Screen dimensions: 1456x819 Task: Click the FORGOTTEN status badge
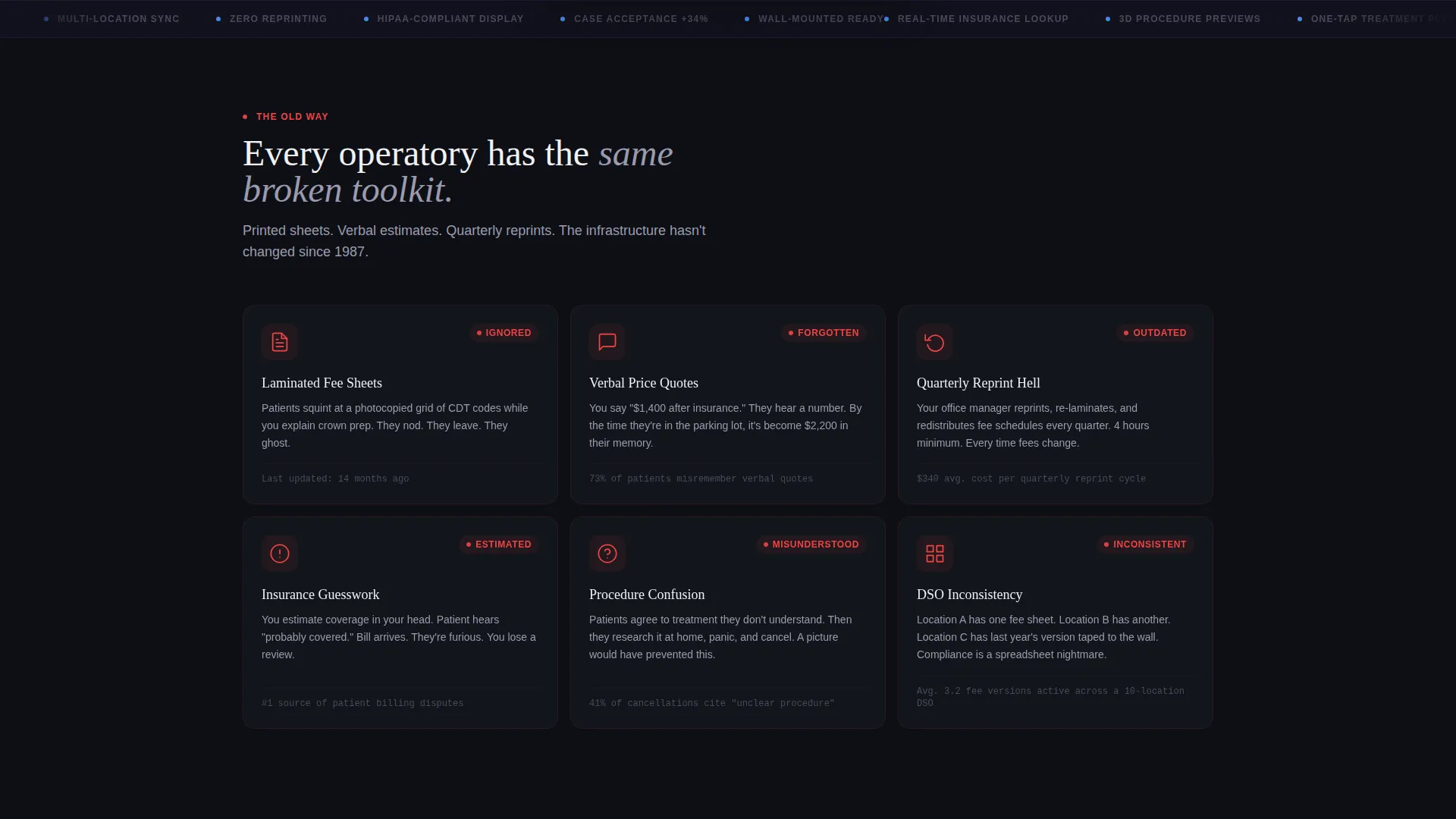coord(824,333)
